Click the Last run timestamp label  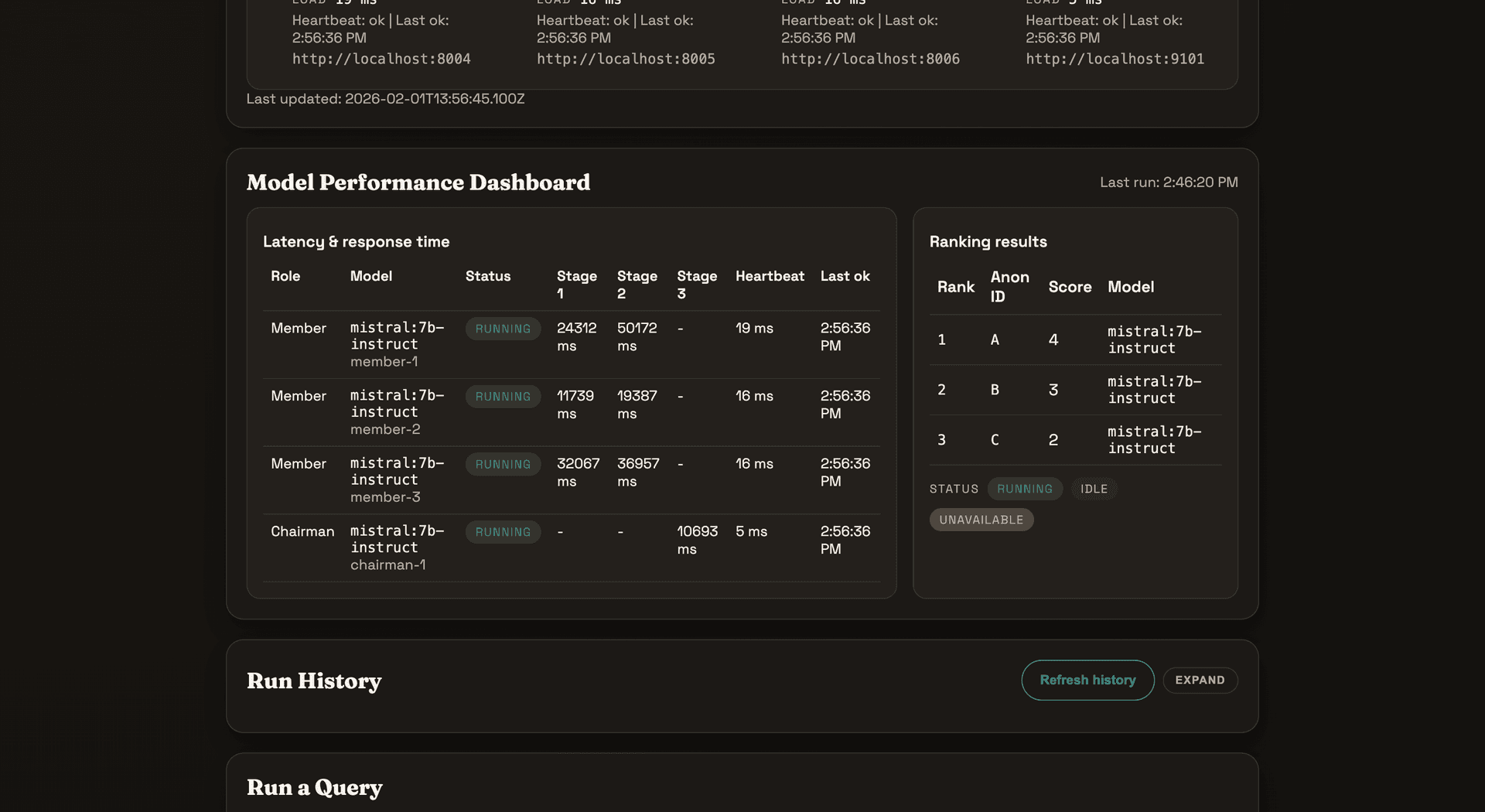click(1169, 183)
